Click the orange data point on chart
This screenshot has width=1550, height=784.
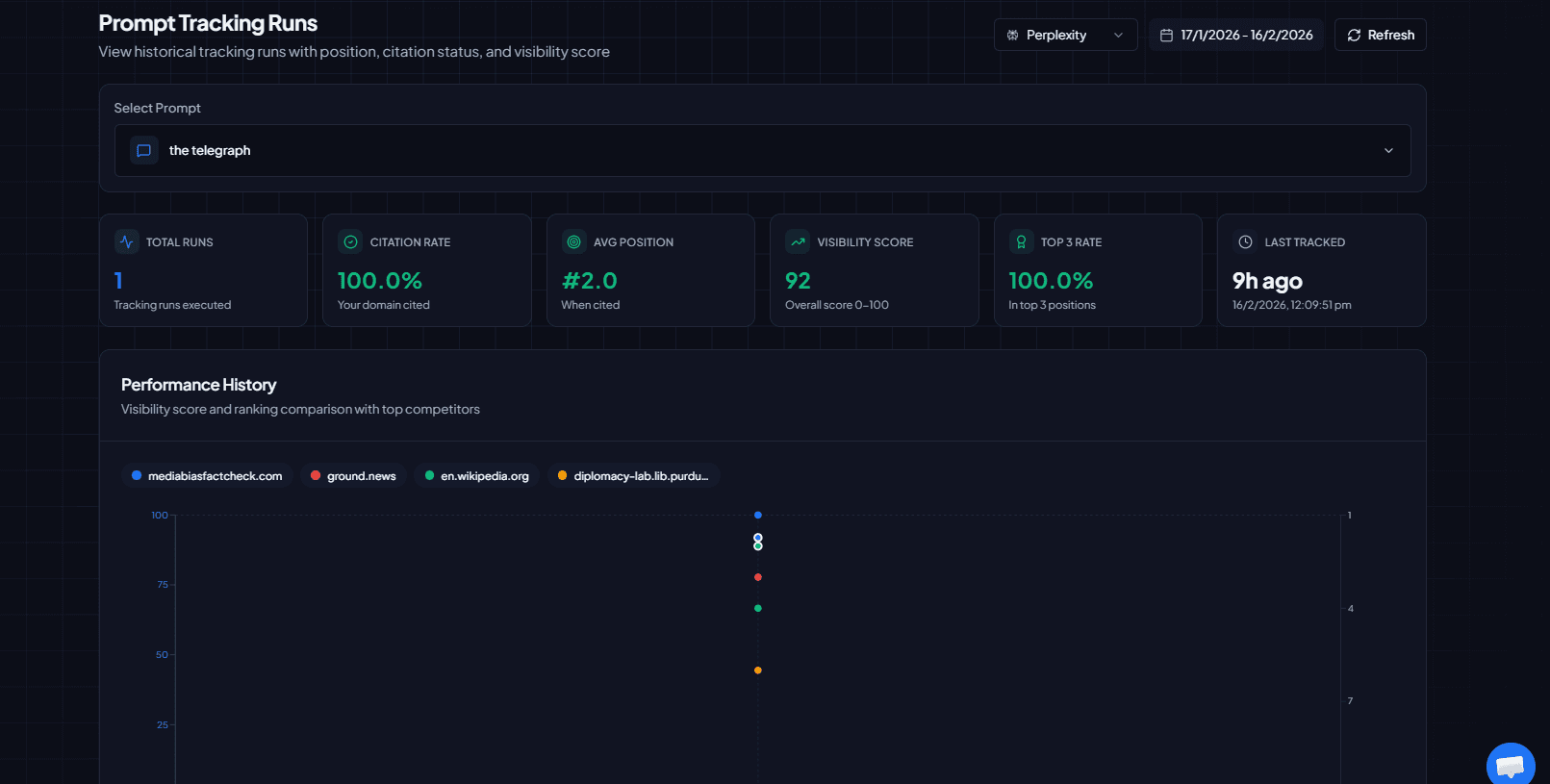pos(758,670)
